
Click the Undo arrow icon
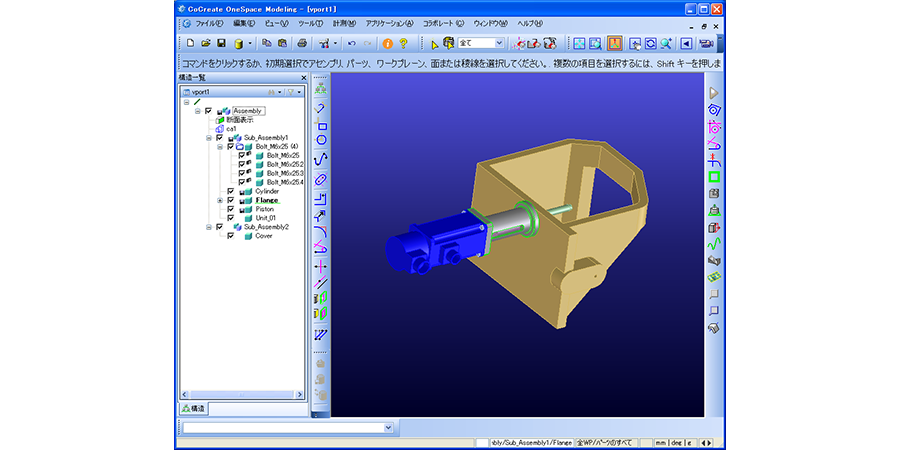[351, 44]
